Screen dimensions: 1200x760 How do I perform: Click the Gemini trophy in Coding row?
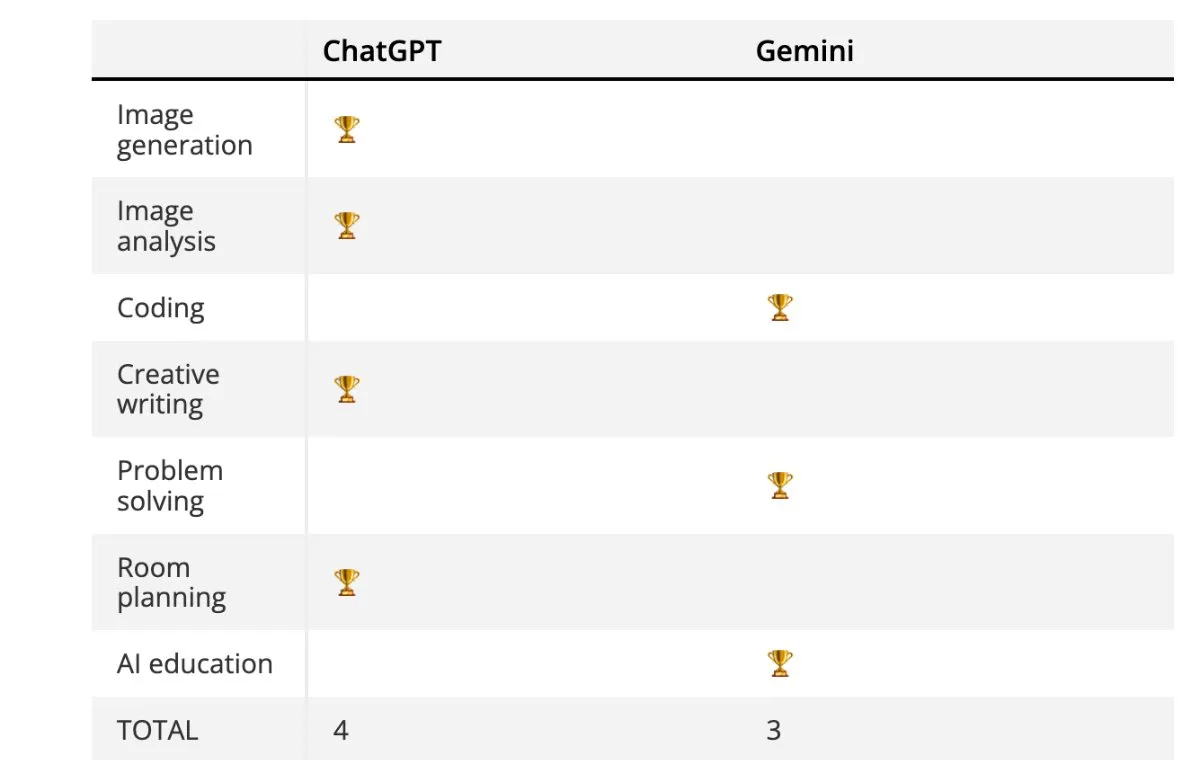point(780,307)
